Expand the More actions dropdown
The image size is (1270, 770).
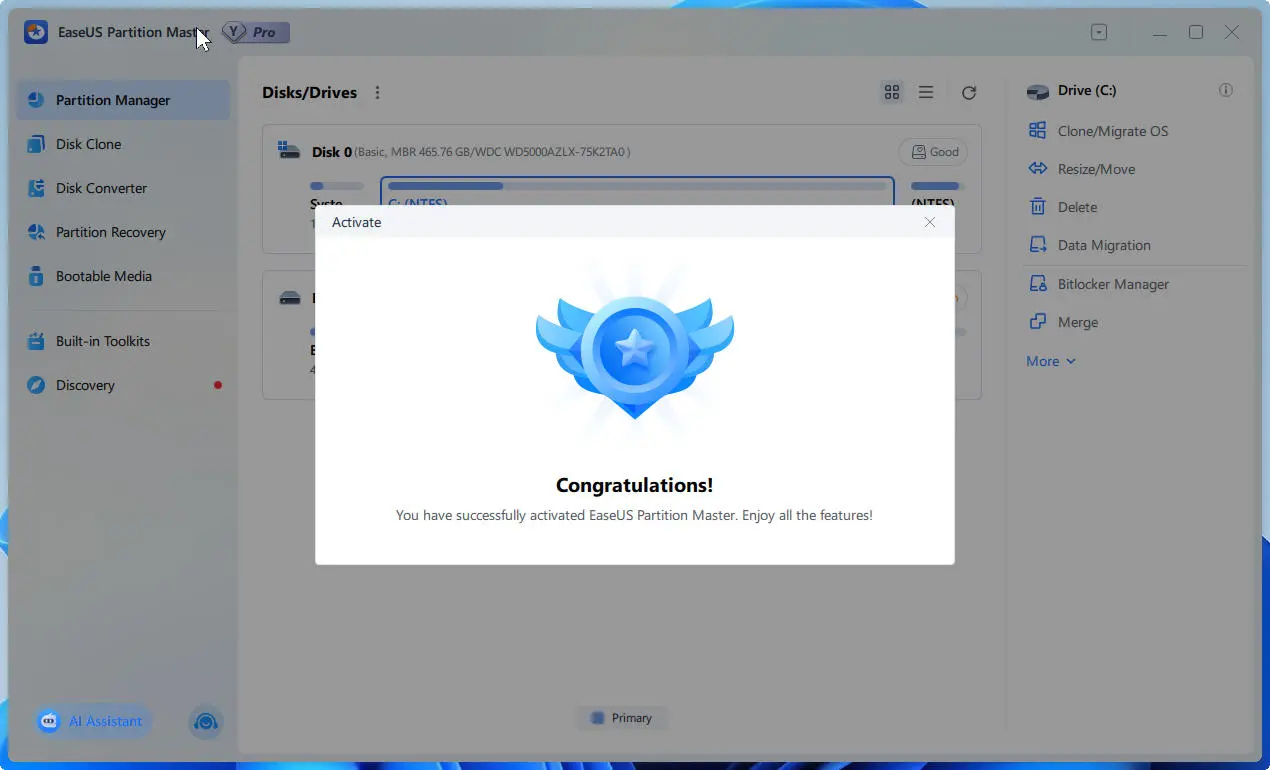point(1051,361)
